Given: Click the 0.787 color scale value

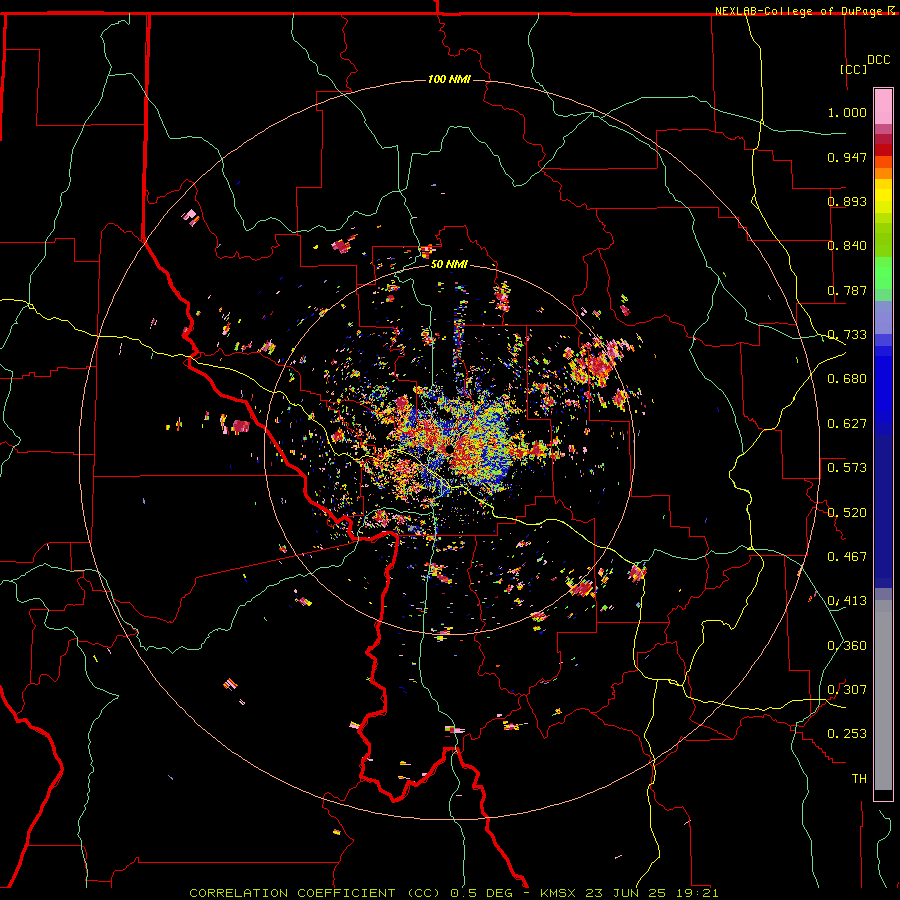Looking at the screenshot, I should click(847, 290).
